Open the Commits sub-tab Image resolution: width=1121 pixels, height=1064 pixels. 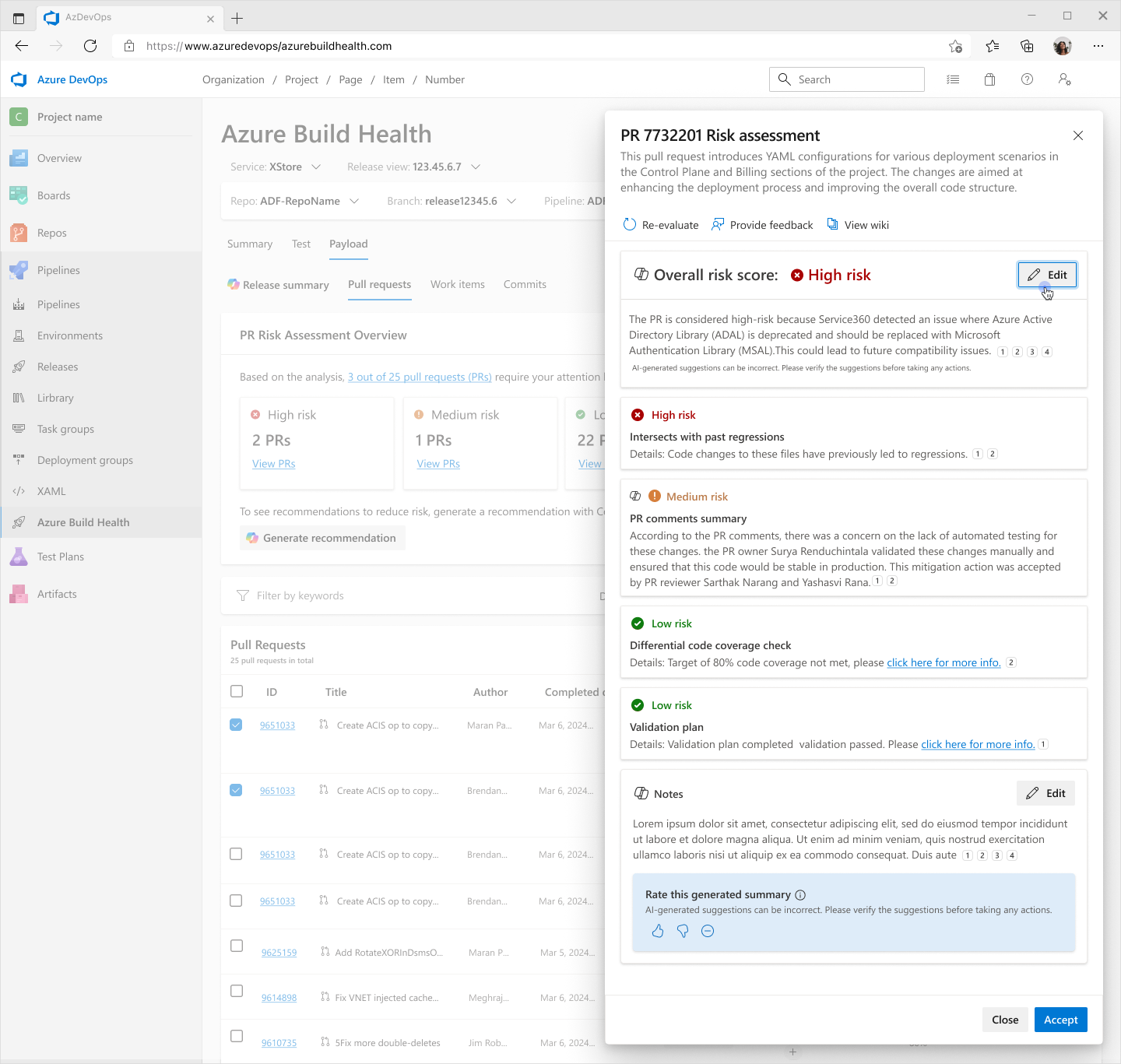tap(525, 284)
